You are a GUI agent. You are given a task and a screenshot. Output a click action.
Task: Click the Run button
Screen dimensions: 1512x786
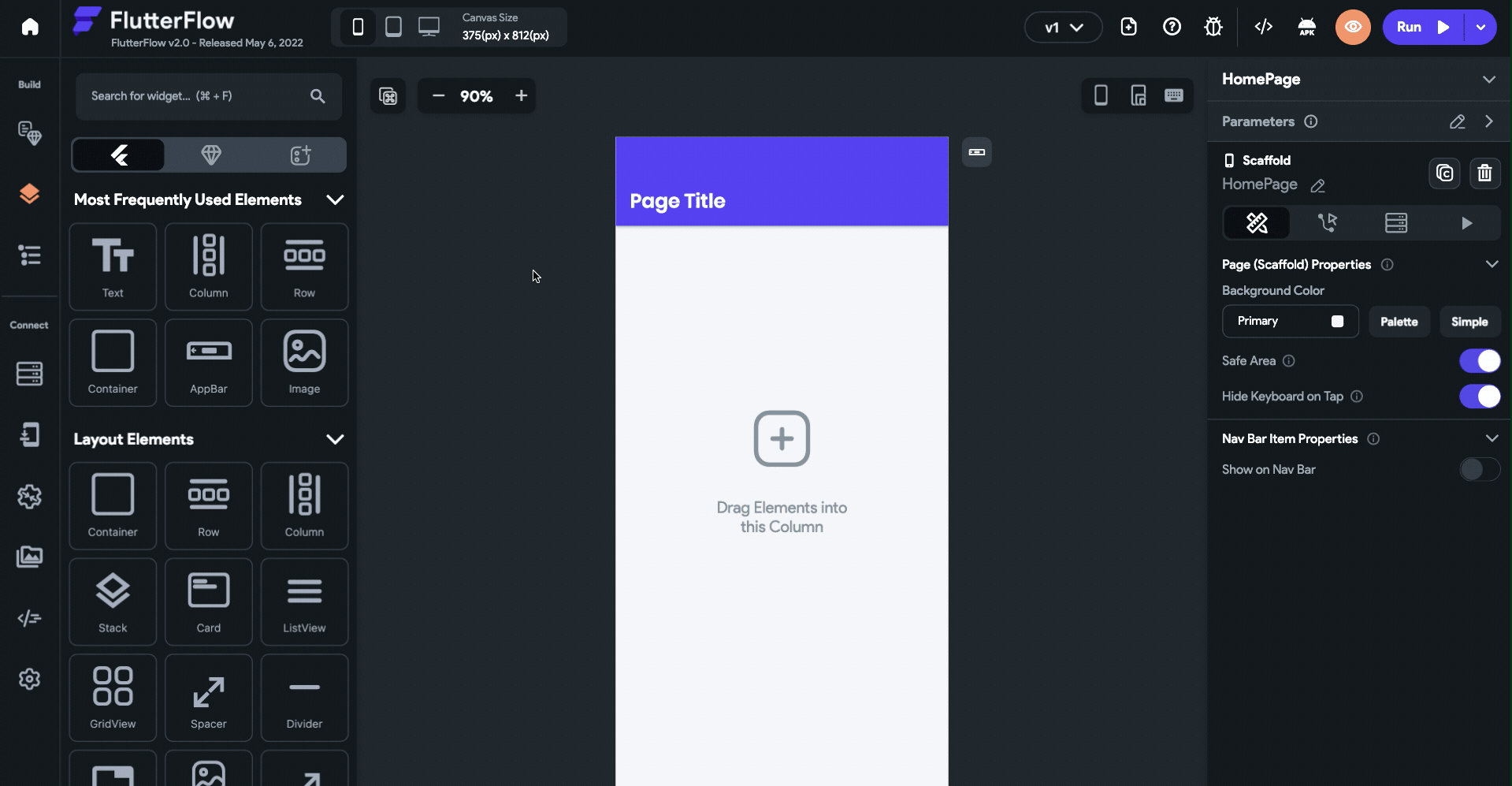1418,26
